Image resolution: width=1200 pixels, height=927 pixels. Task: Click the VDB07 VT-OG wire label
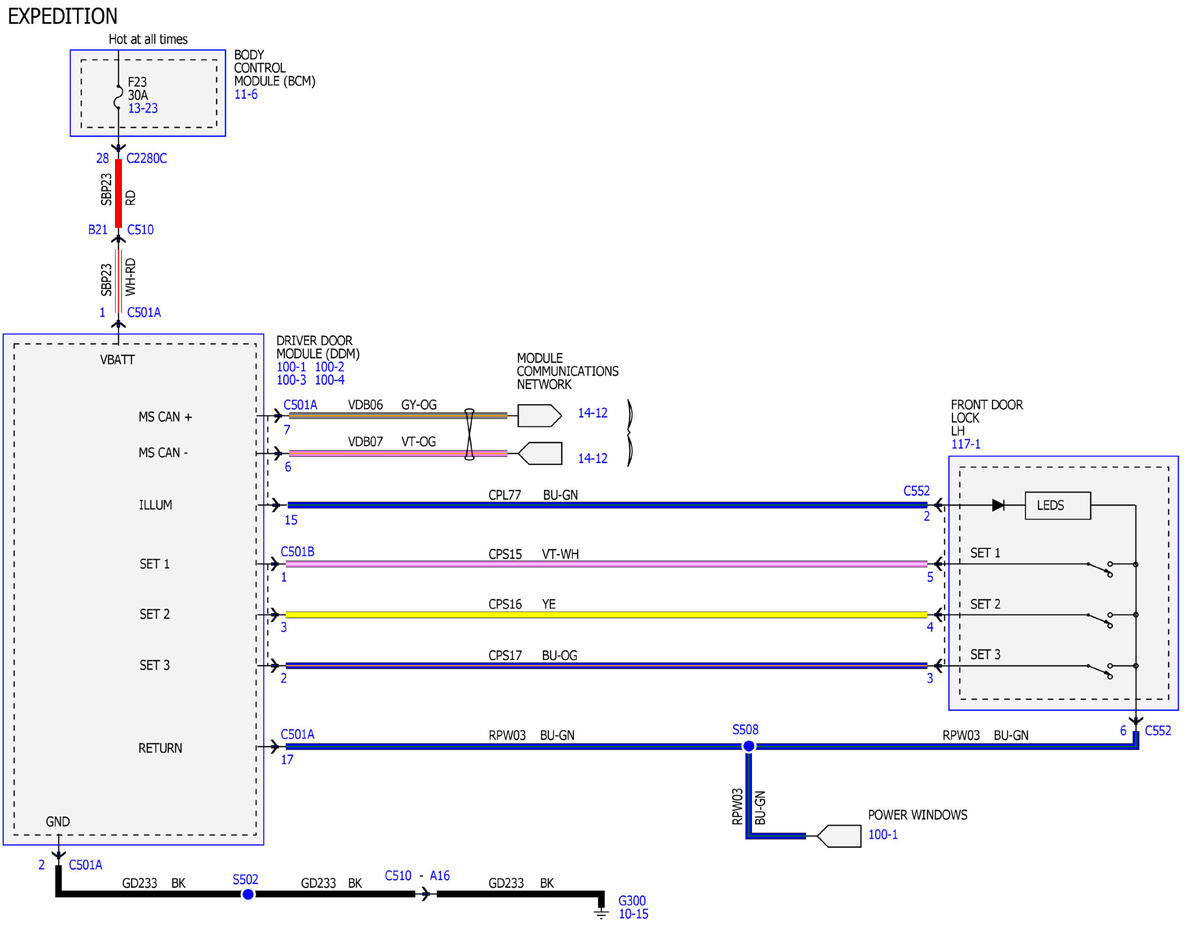pyautogui.click(x=392, y=441)
